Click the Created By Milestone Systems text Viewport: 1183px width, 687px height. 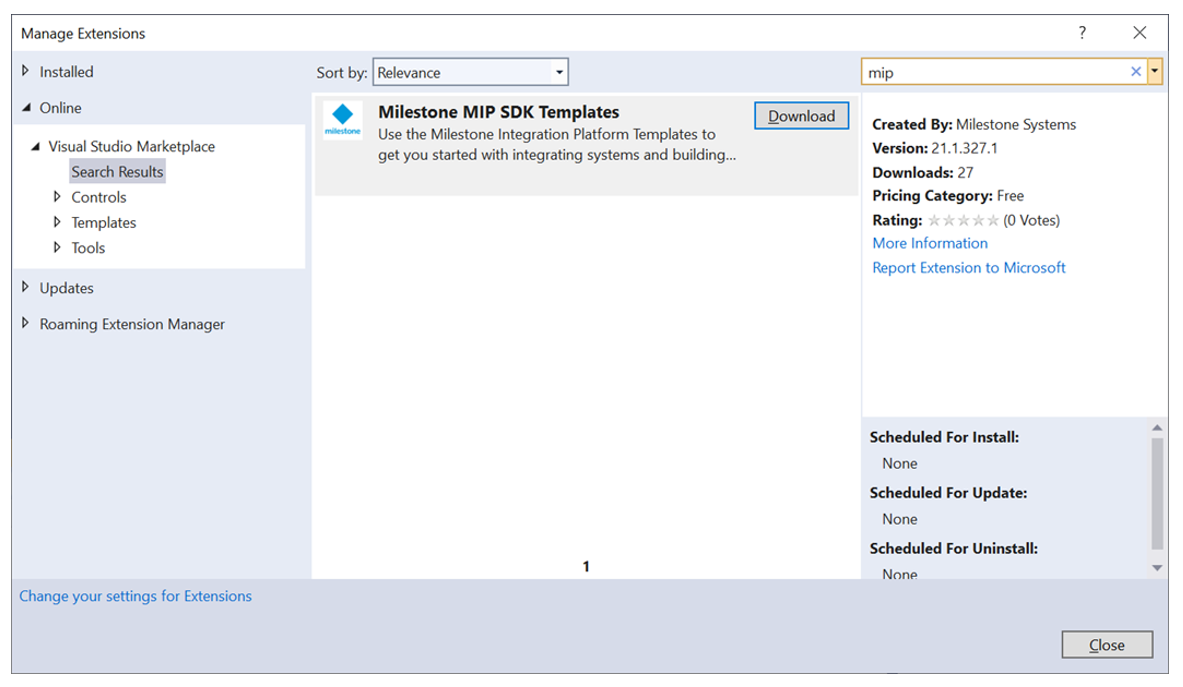tap(974, 124)
